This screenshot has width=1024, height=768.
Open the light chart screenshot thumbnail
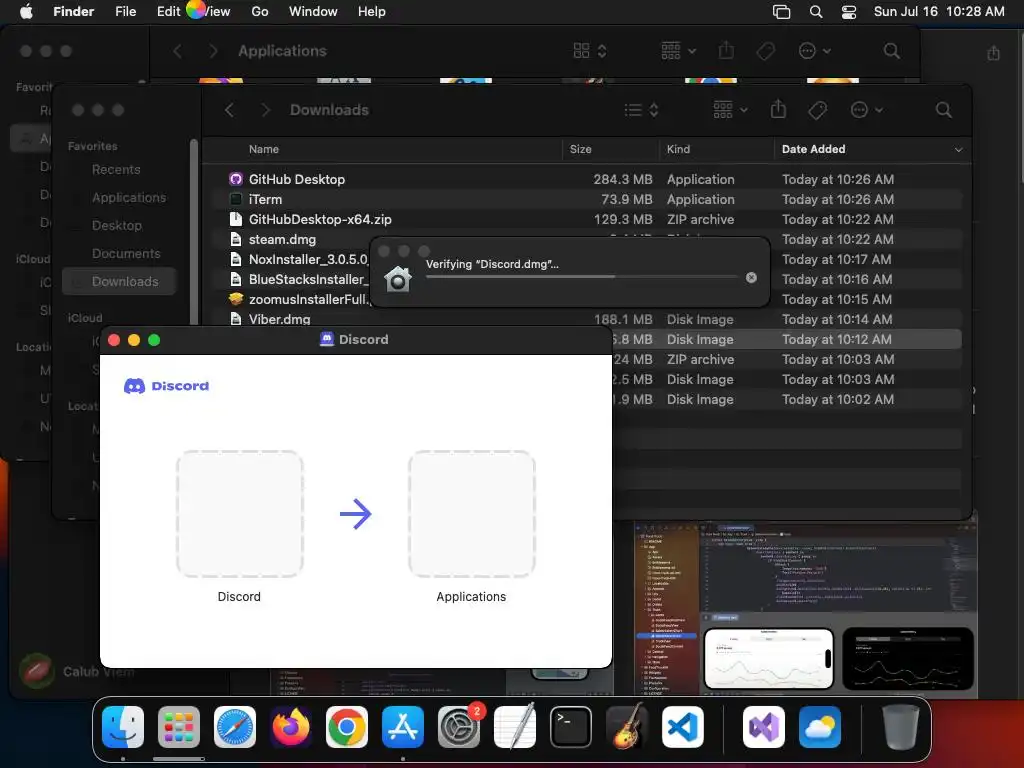tap(769, 659)
